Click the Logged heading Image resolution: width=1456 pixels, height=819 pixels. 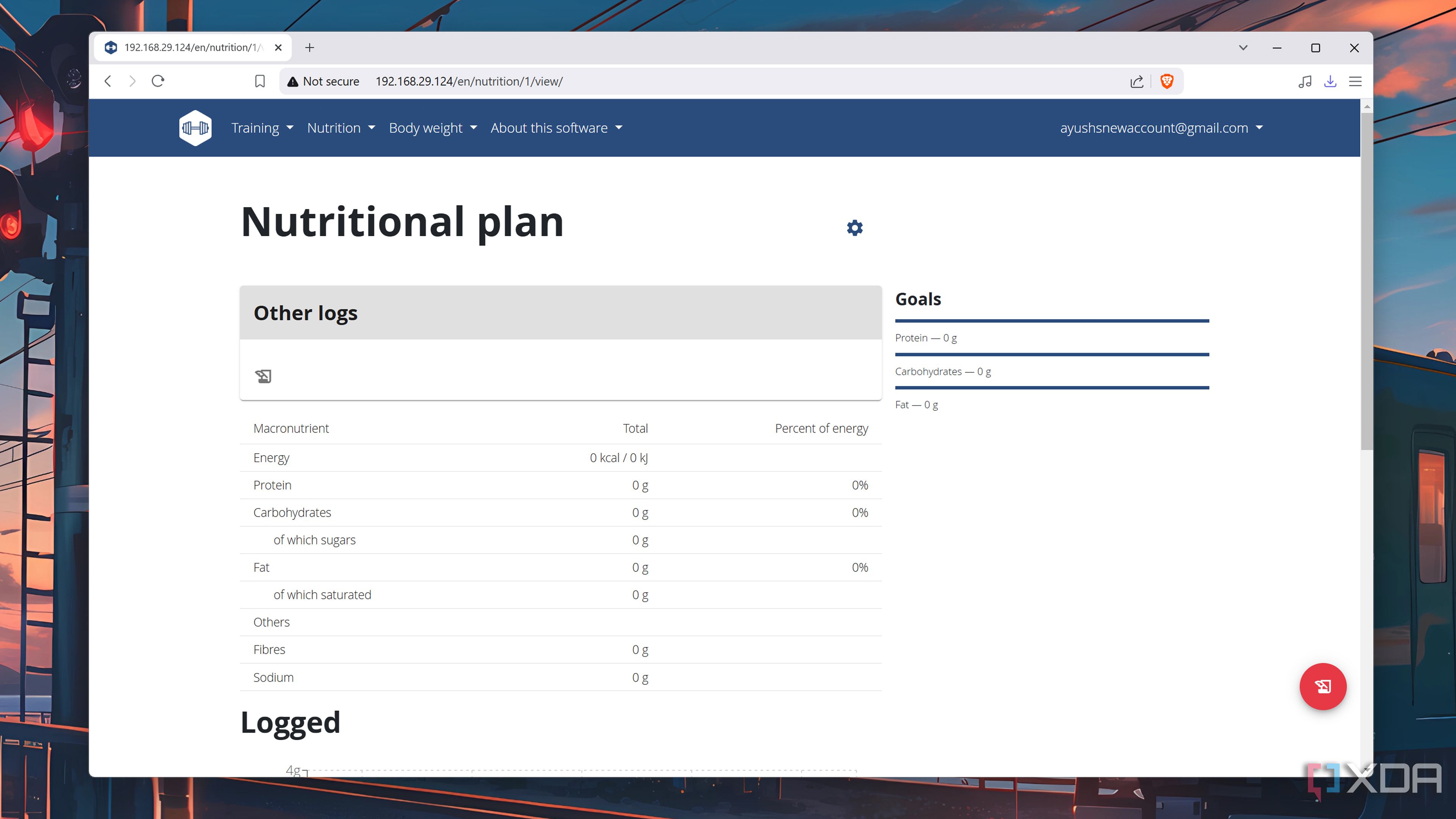(x=290, y=723)
